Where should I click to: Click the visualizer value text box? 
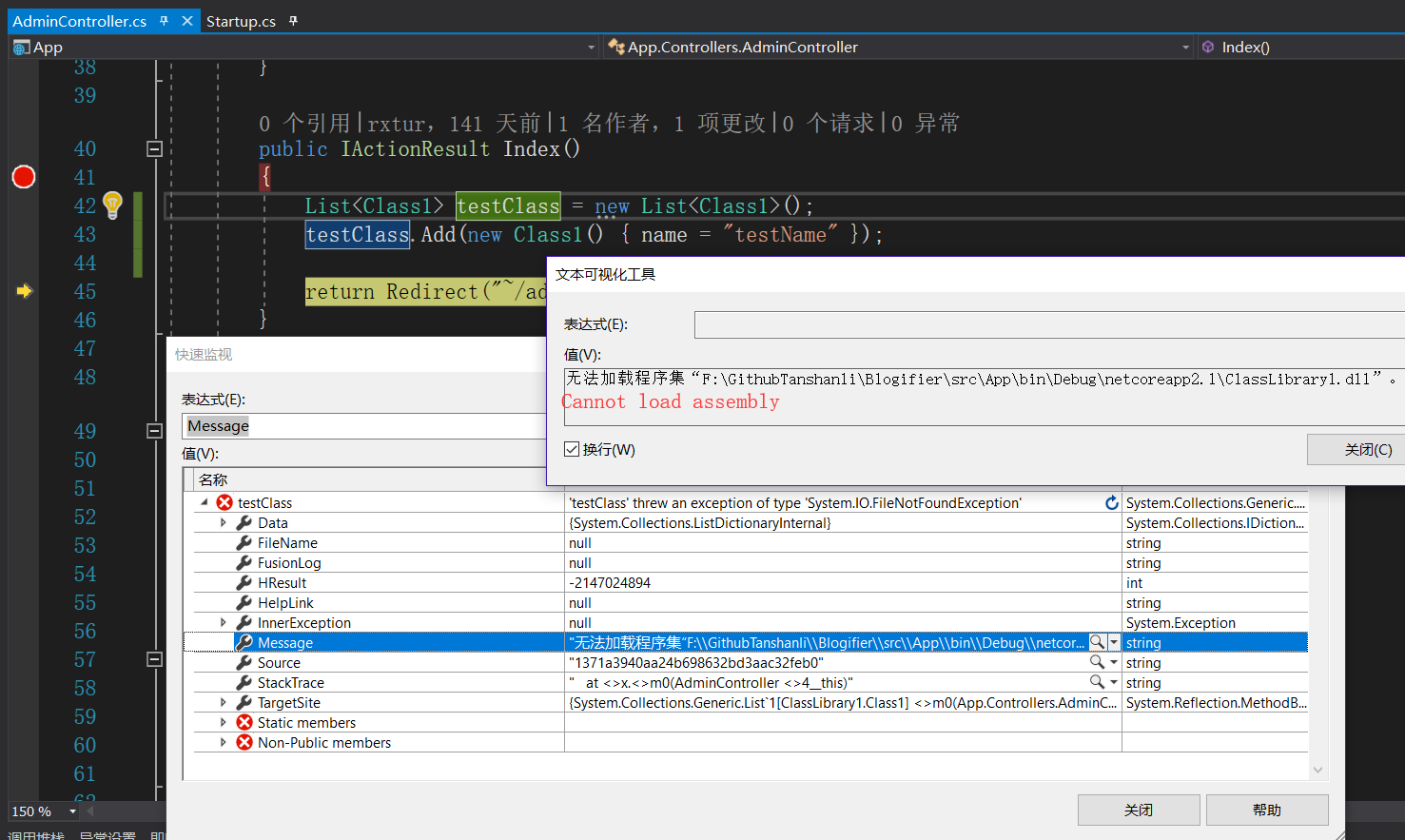point(984,396)
